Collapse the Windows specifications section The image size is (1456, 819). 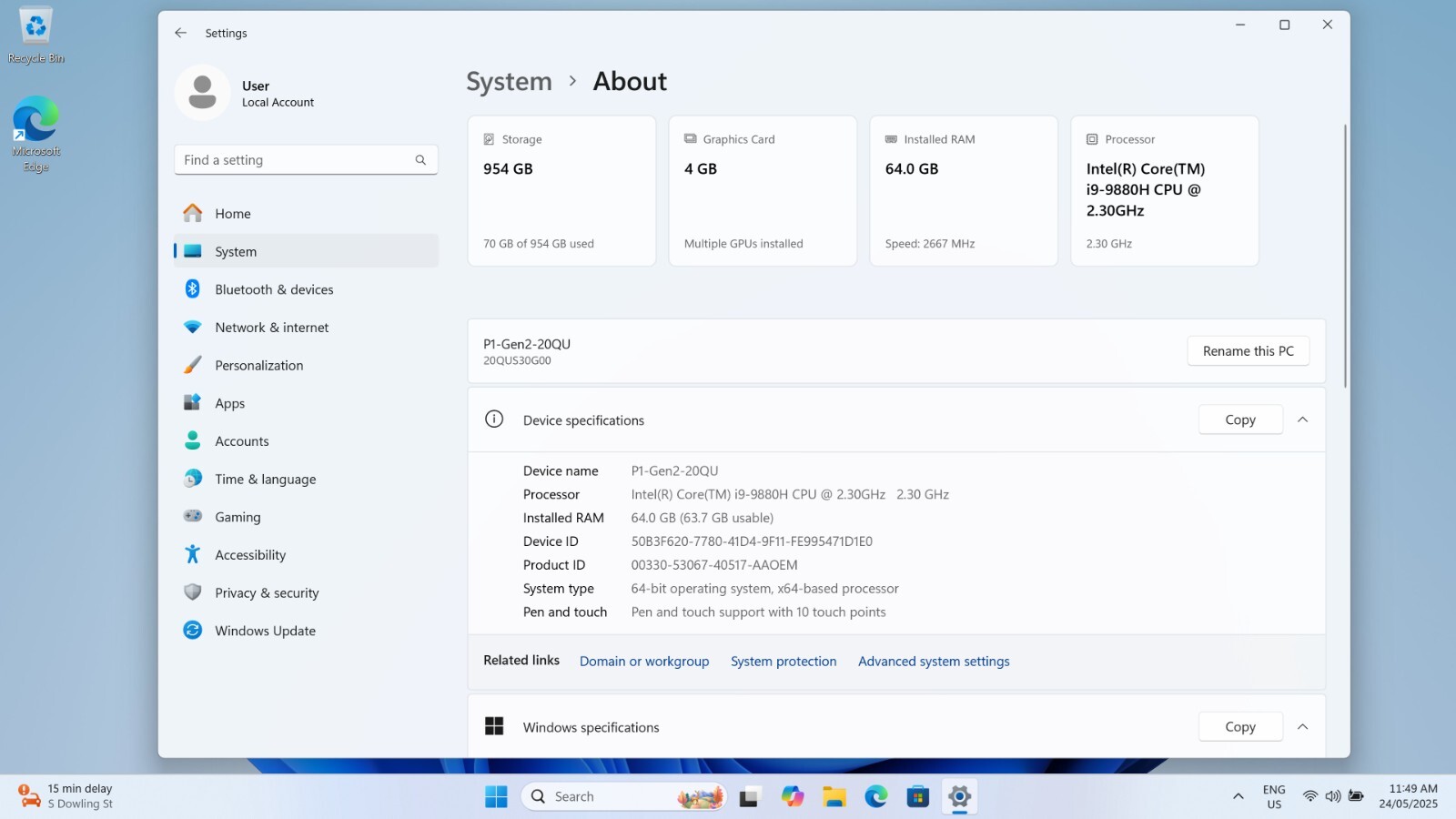click(1303, 727)
